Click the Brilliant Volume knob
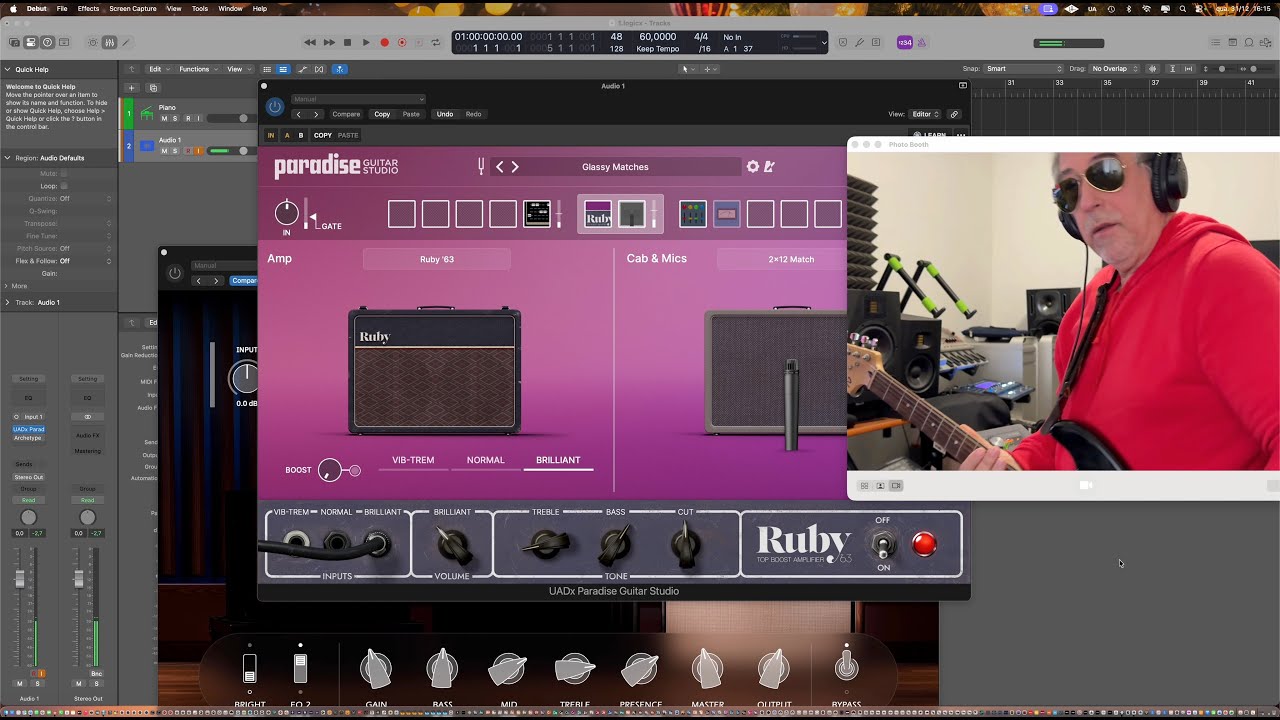1280x720 pixels. click(453, 545)
